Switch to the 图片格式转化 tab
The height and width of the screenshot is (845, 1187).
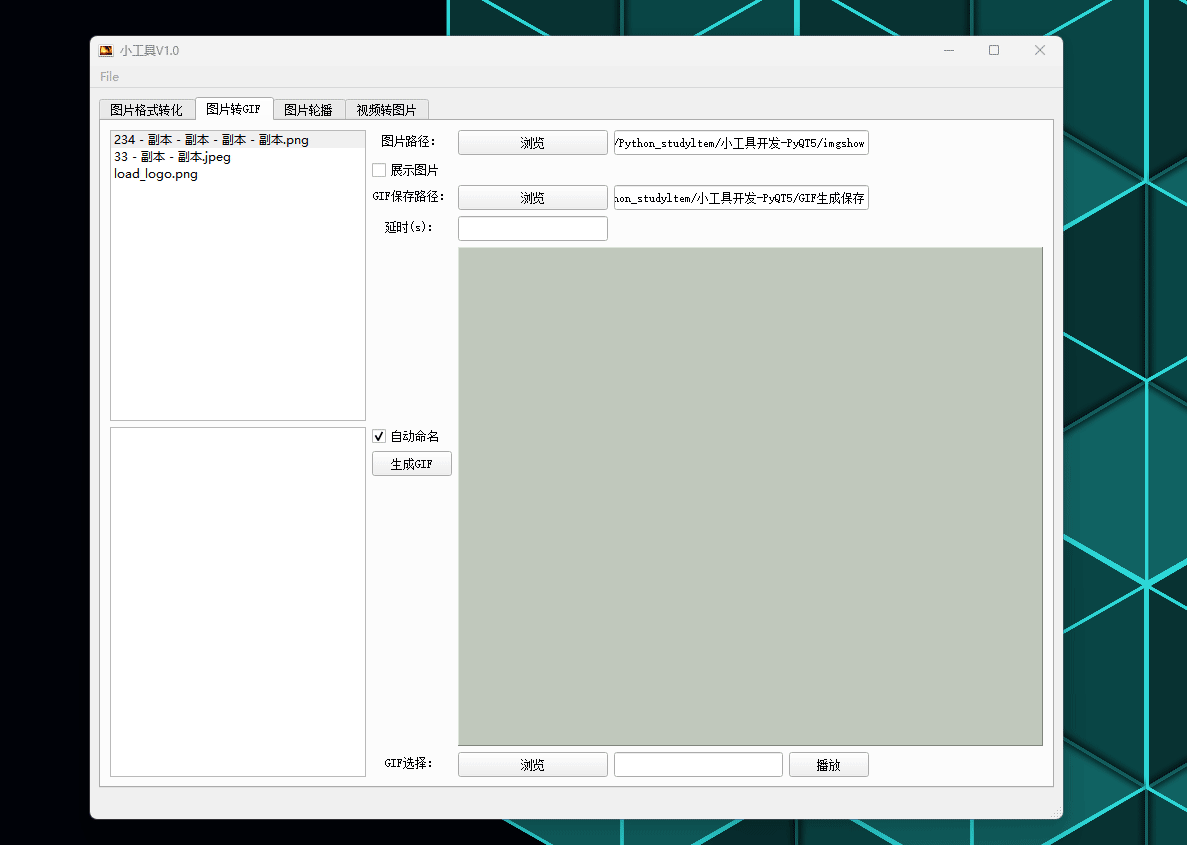pos(147,110)
